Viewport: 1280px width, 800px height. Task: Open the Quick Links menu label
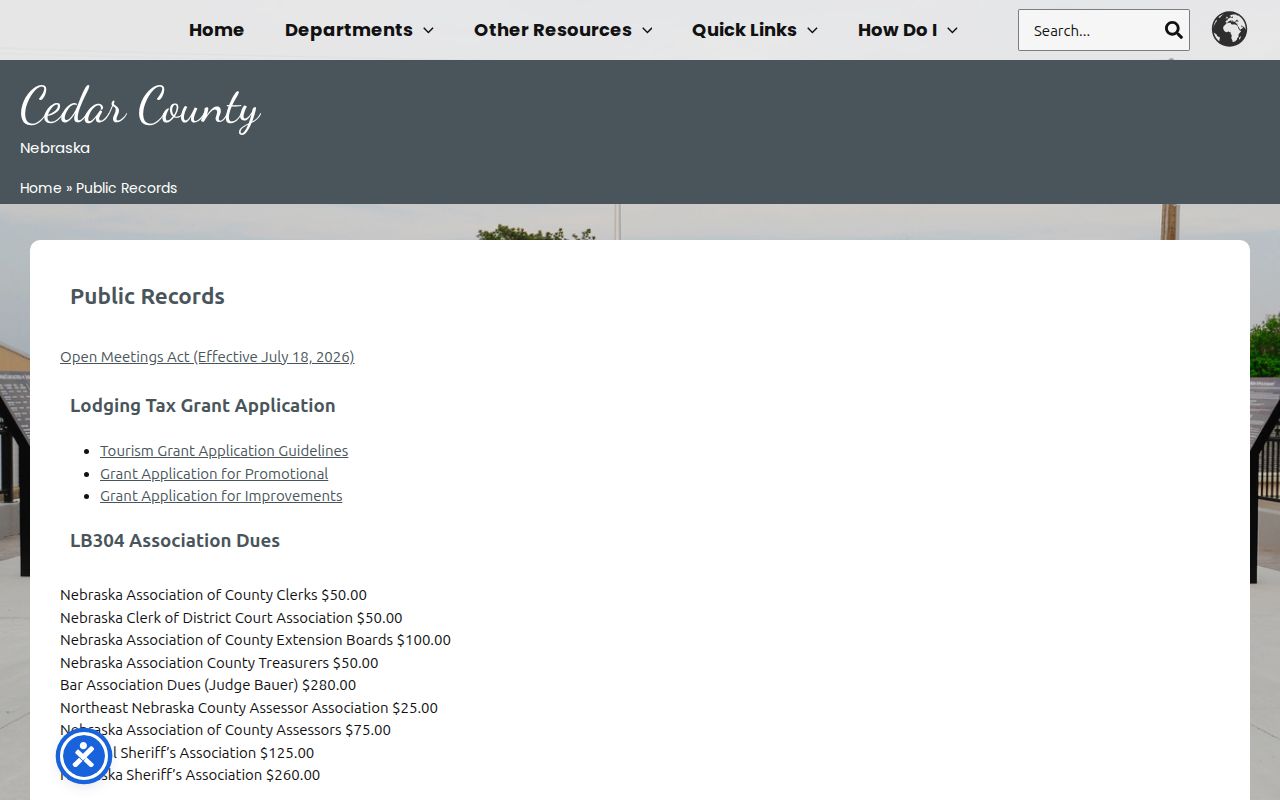coord(744,30)
